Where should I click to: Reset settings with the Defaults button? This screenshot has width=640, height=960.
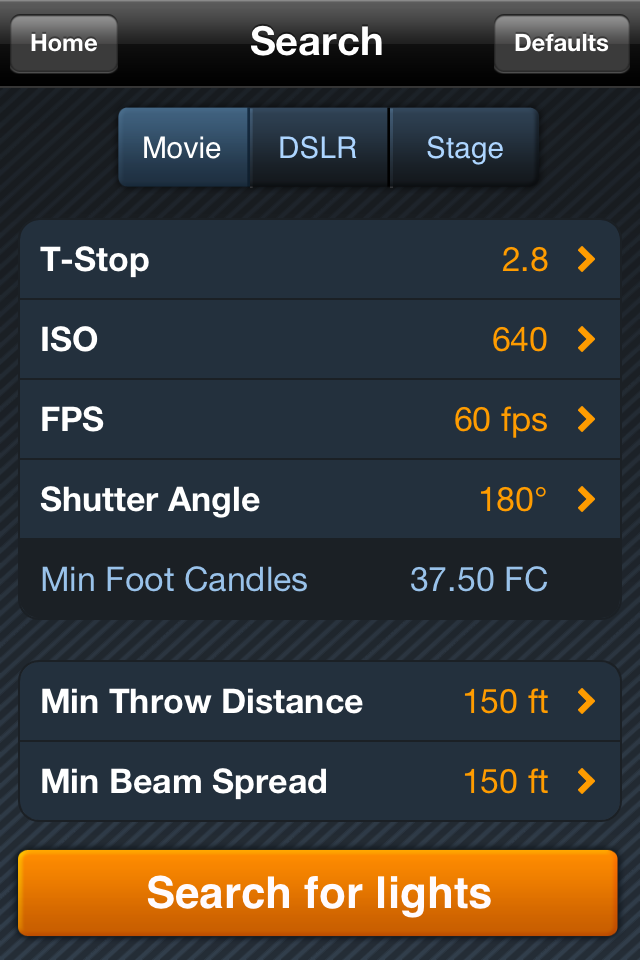coord(561,44)
